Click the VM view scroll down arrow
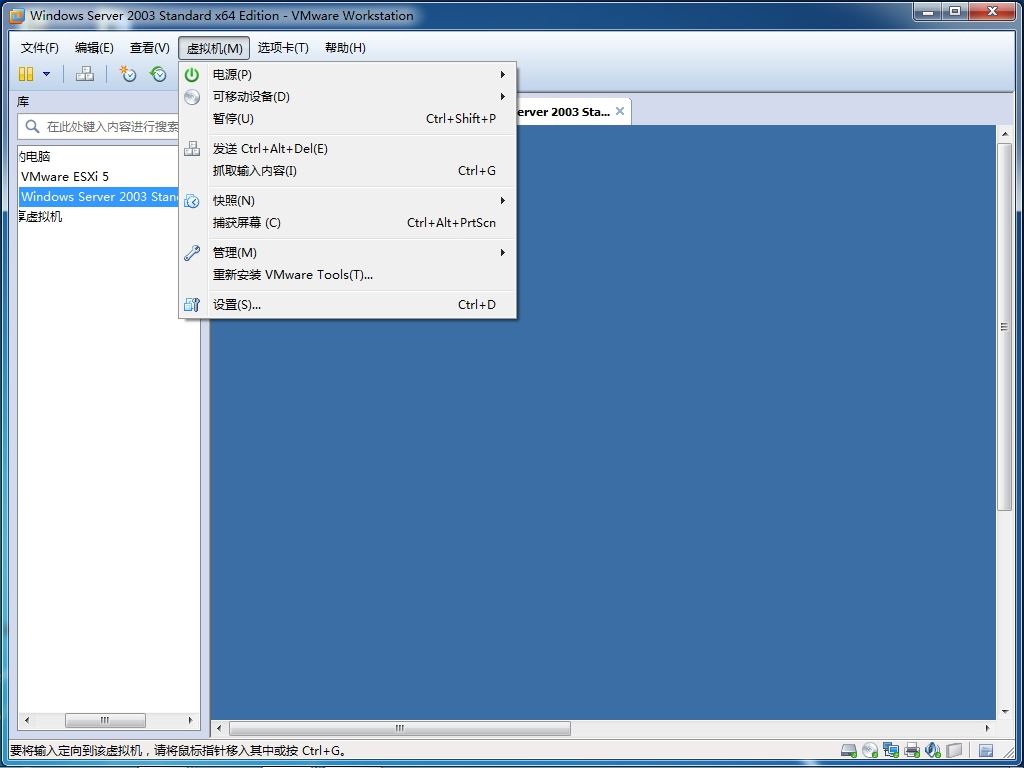The image size is (1024, 768). (1004, 712)
